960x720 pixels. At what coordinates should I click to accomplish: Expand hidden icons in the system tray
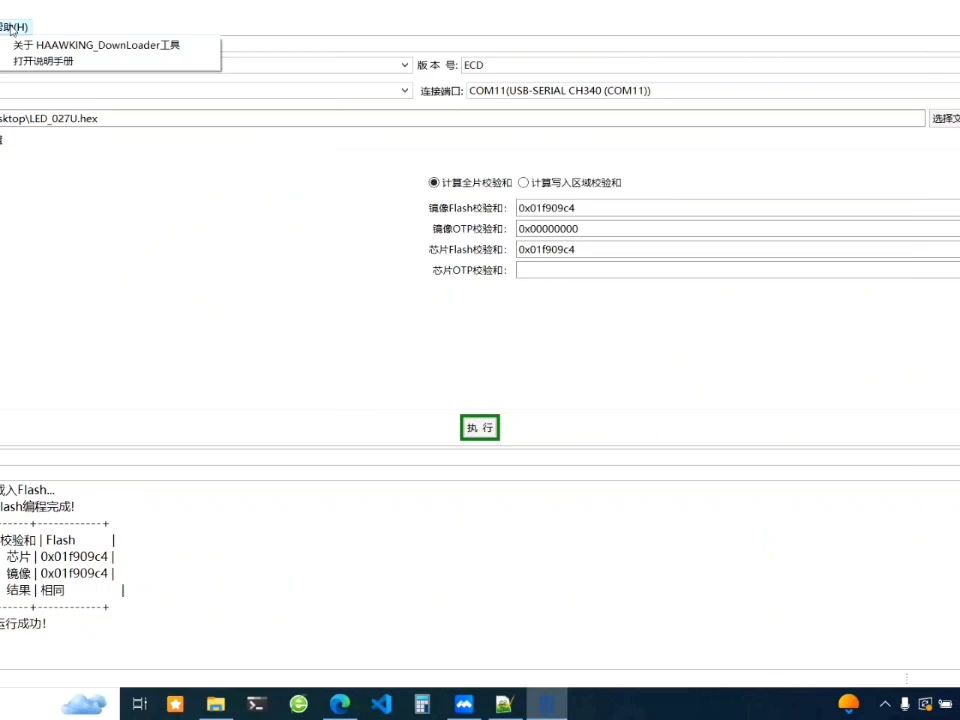point(884,704)
